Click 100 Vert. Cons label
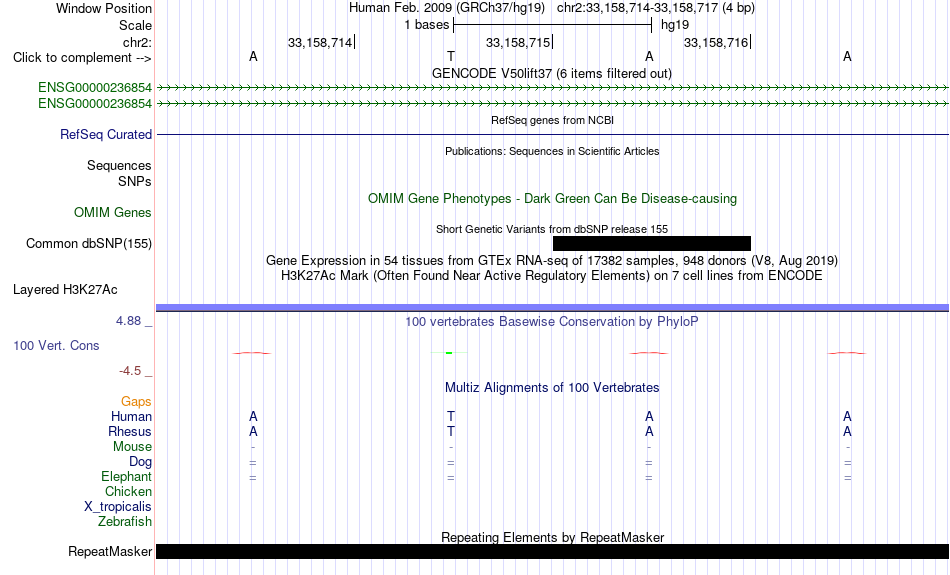 tap(56, 345)
